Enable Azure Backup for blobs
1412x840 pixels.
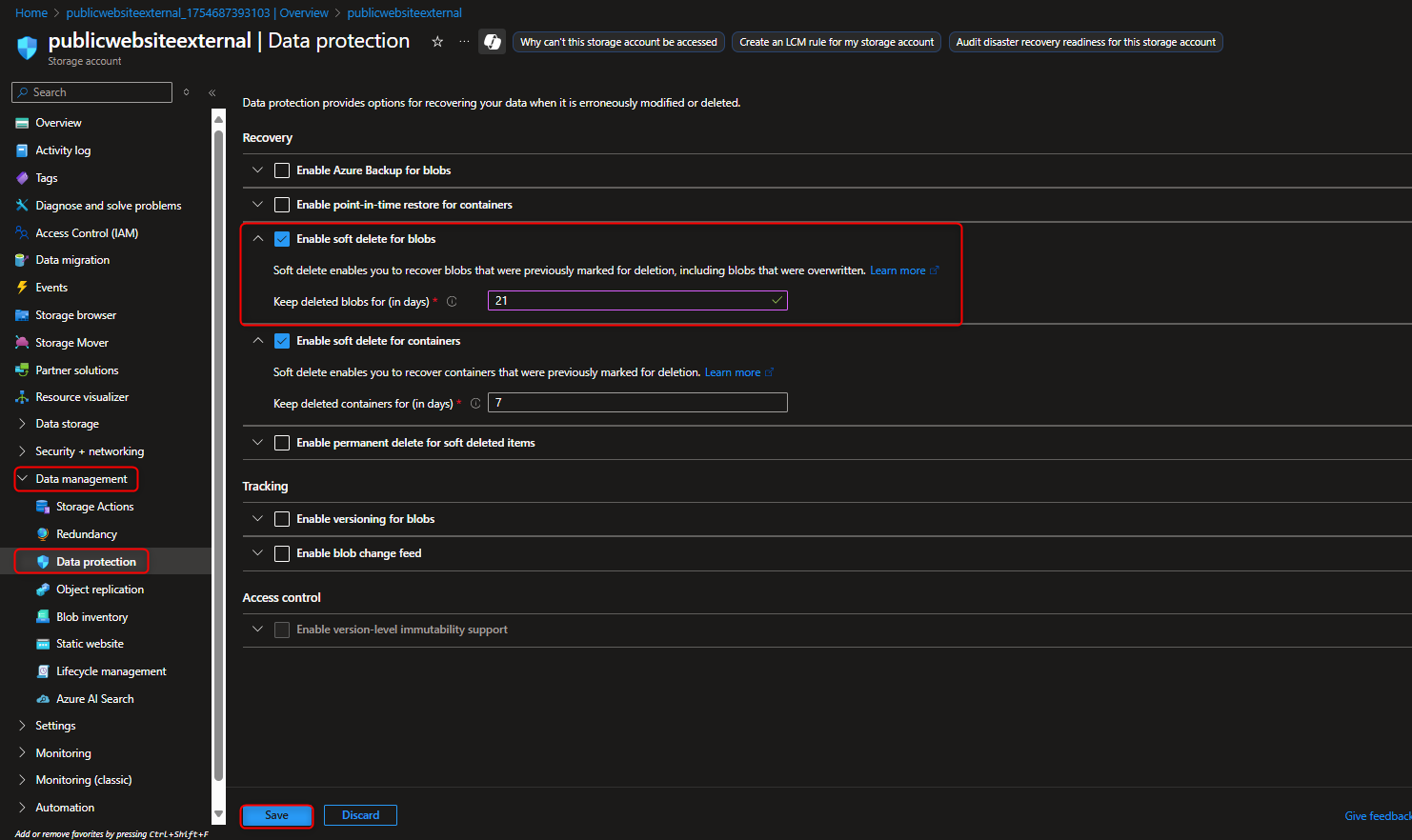281,170
